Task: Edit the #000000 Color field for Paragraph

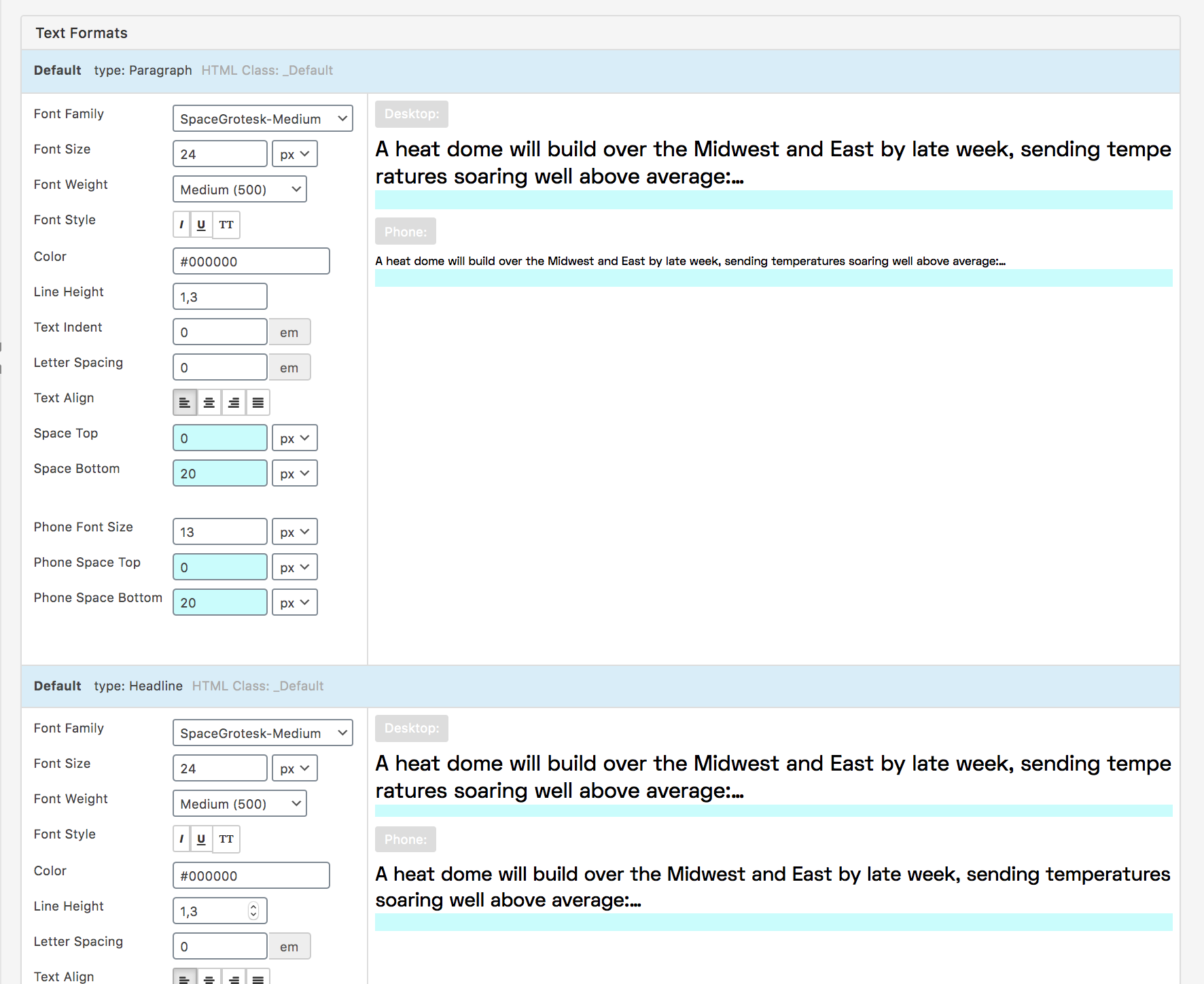Action: coord(251,261)
